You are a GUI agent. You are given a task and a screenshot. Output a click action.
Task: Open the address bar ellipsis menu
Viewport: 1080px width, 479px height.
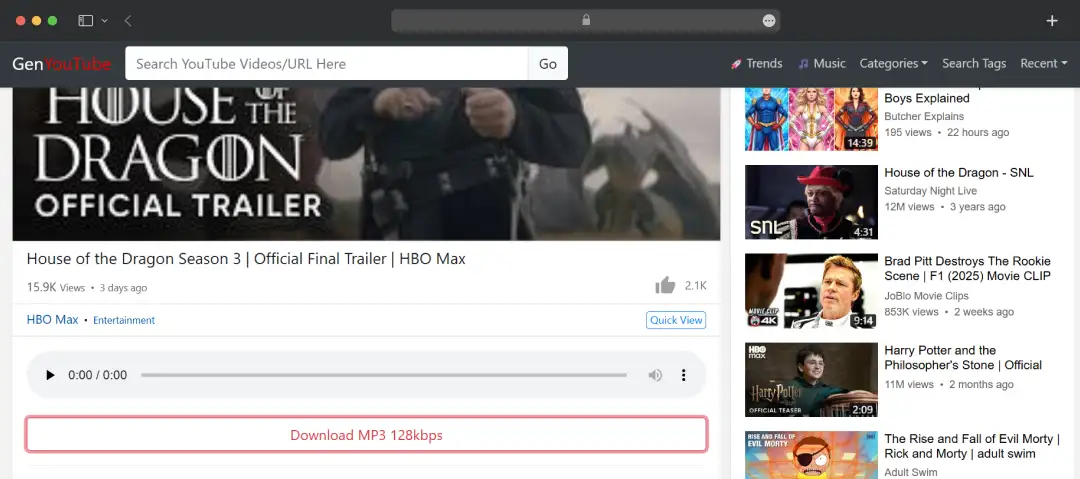pyautogui.click(x=769, y=21)
